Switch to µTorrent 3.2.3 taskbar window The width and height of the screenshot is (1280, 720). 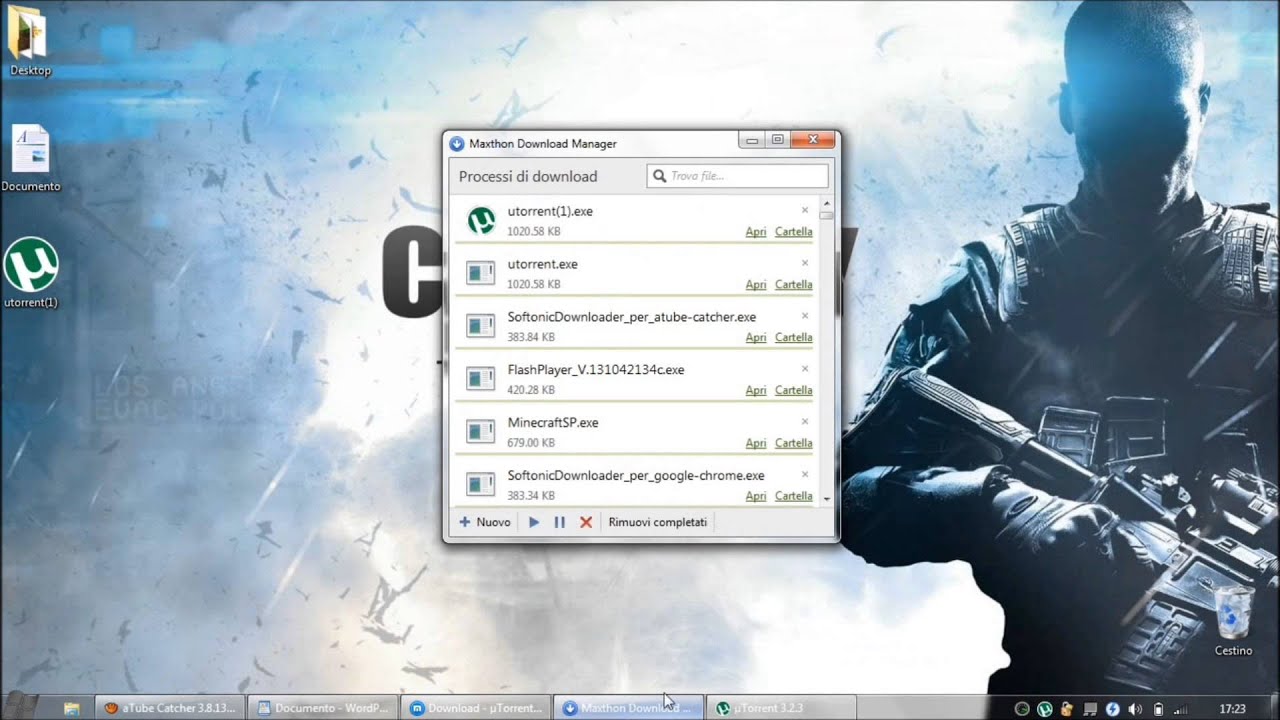[782, 708]
